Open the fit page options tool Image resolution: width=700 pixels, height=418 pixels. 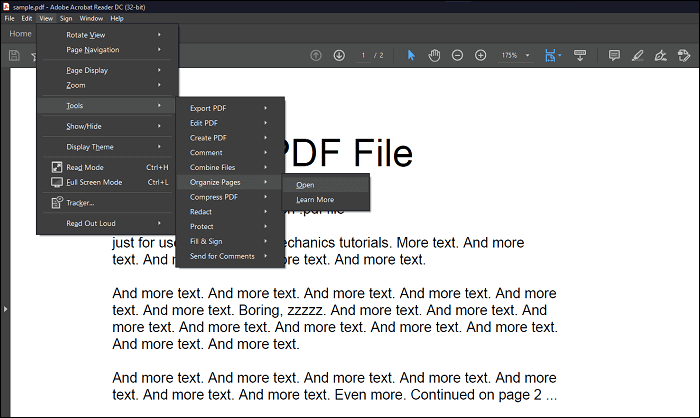552,55
